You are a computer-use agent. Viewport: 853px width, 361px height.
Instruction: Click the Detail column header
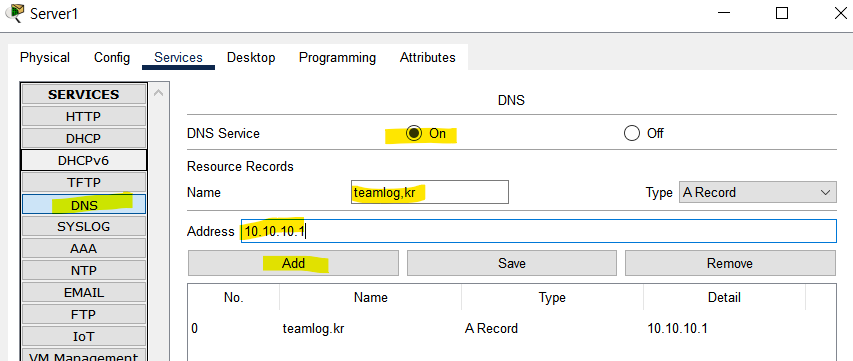click(x=724, y=297)
